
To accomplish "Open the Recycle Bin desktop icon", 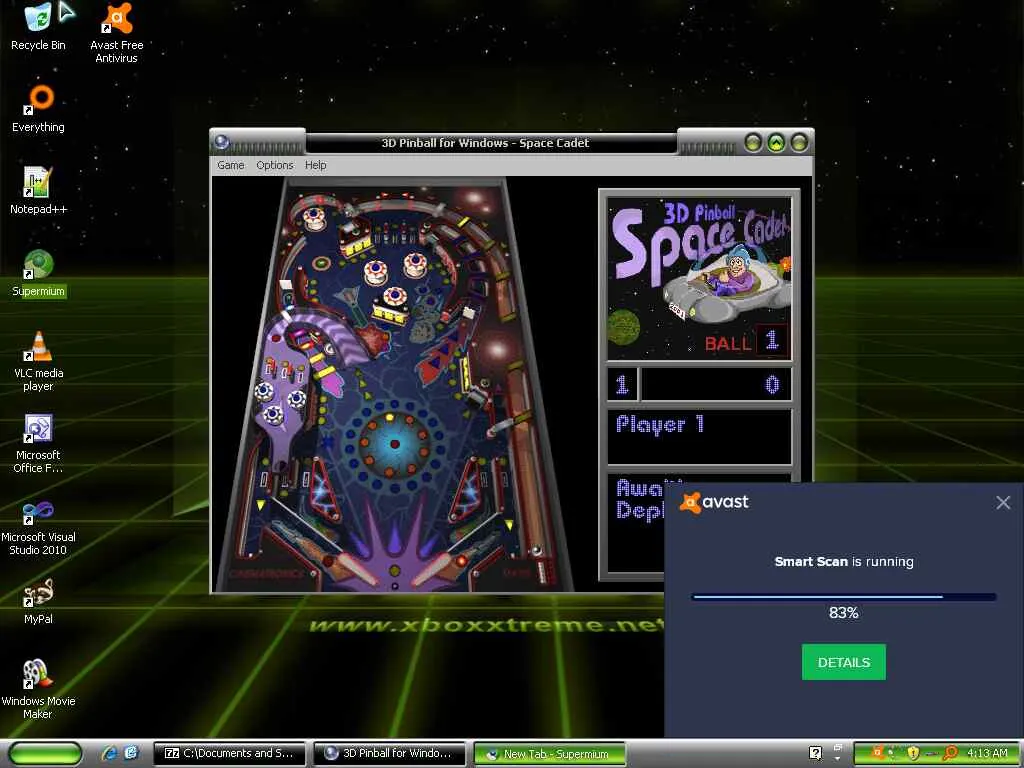I will [38, 27].
